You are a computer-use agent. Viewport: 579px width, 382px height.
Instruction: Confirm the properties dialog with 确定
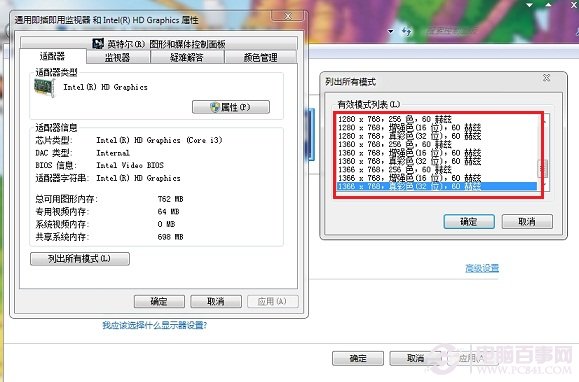click(x=159, y=302)
